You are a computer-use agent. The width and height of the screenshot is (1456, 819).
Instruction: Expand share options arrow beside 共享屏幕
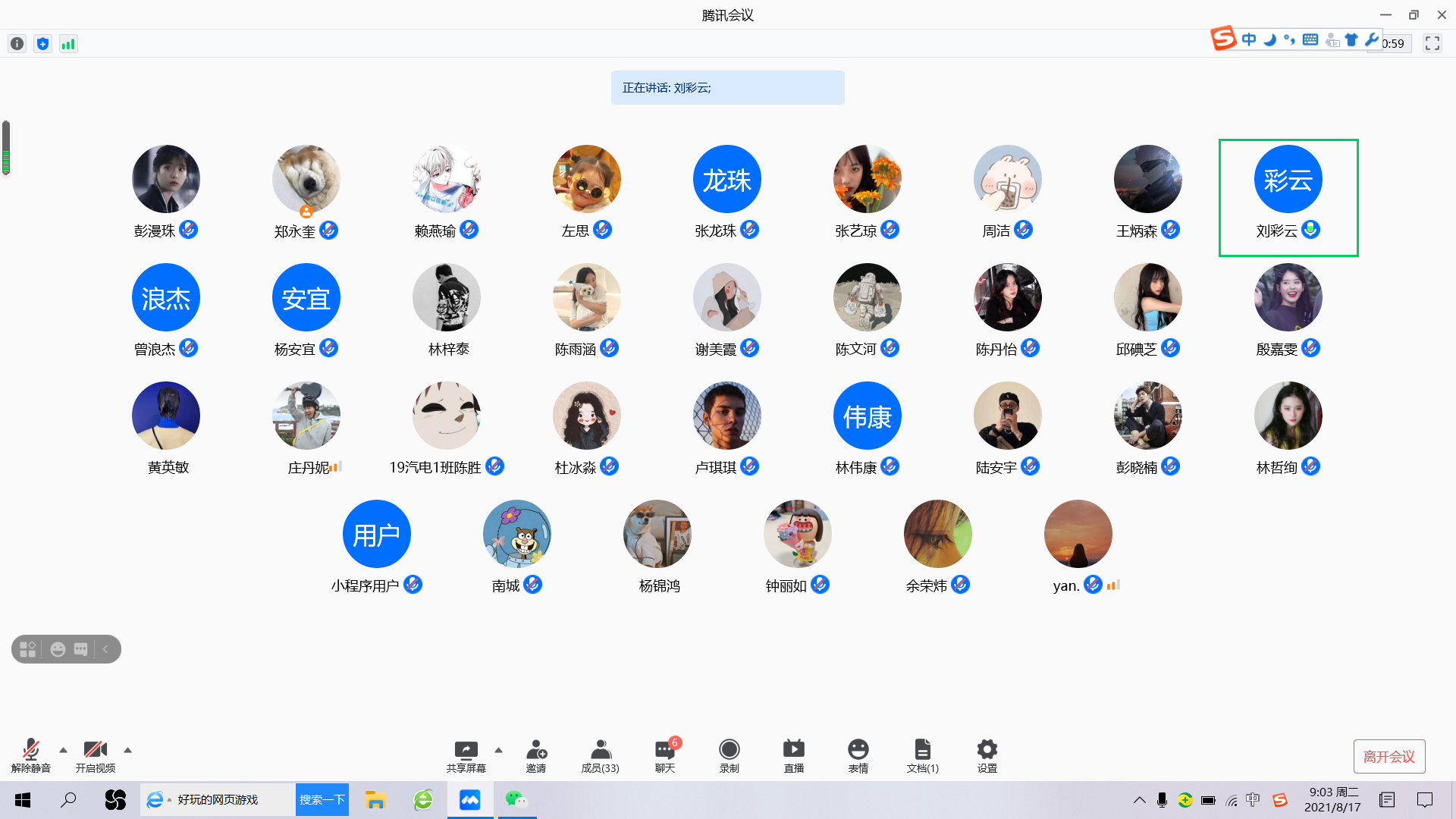498,750
